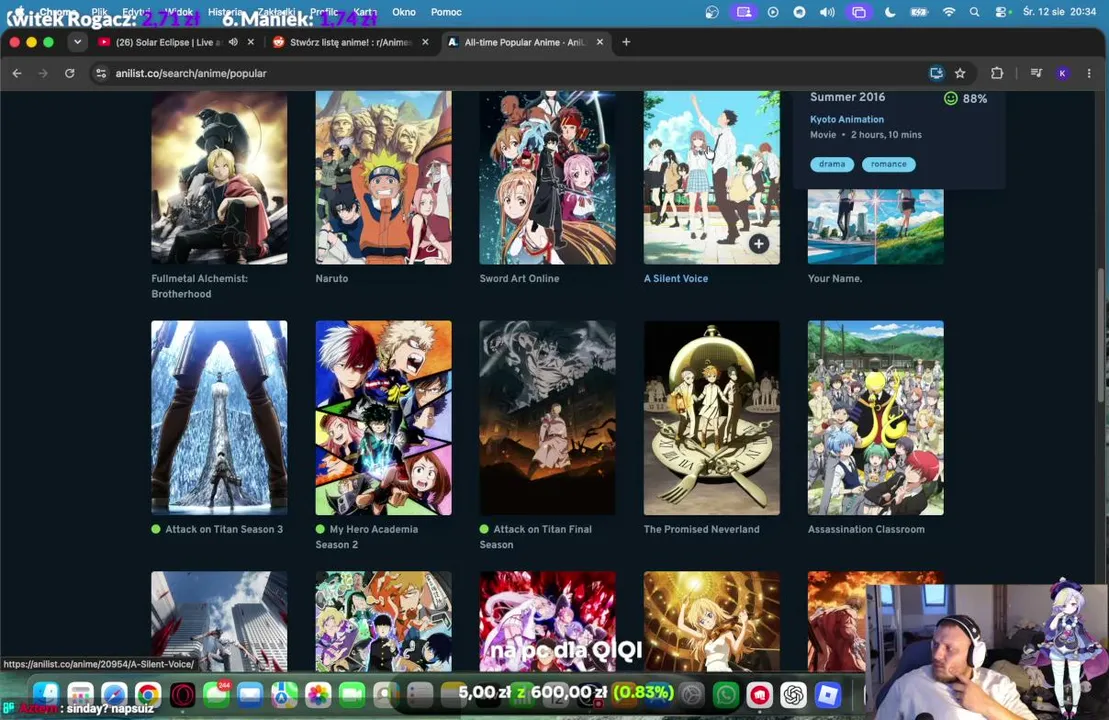Open Okno menu in menu bar
The height and width of the screenshot is (720, 1109).
(x=404, y=12)
